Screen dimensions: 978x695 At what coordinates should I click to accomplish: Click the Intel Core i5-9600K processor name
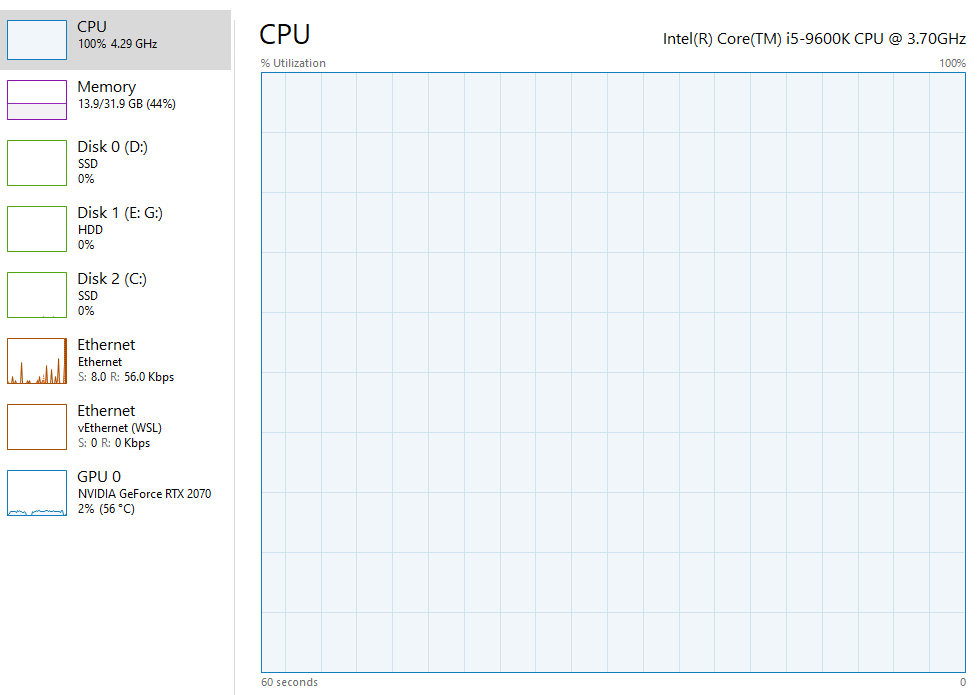pos(814,39)
